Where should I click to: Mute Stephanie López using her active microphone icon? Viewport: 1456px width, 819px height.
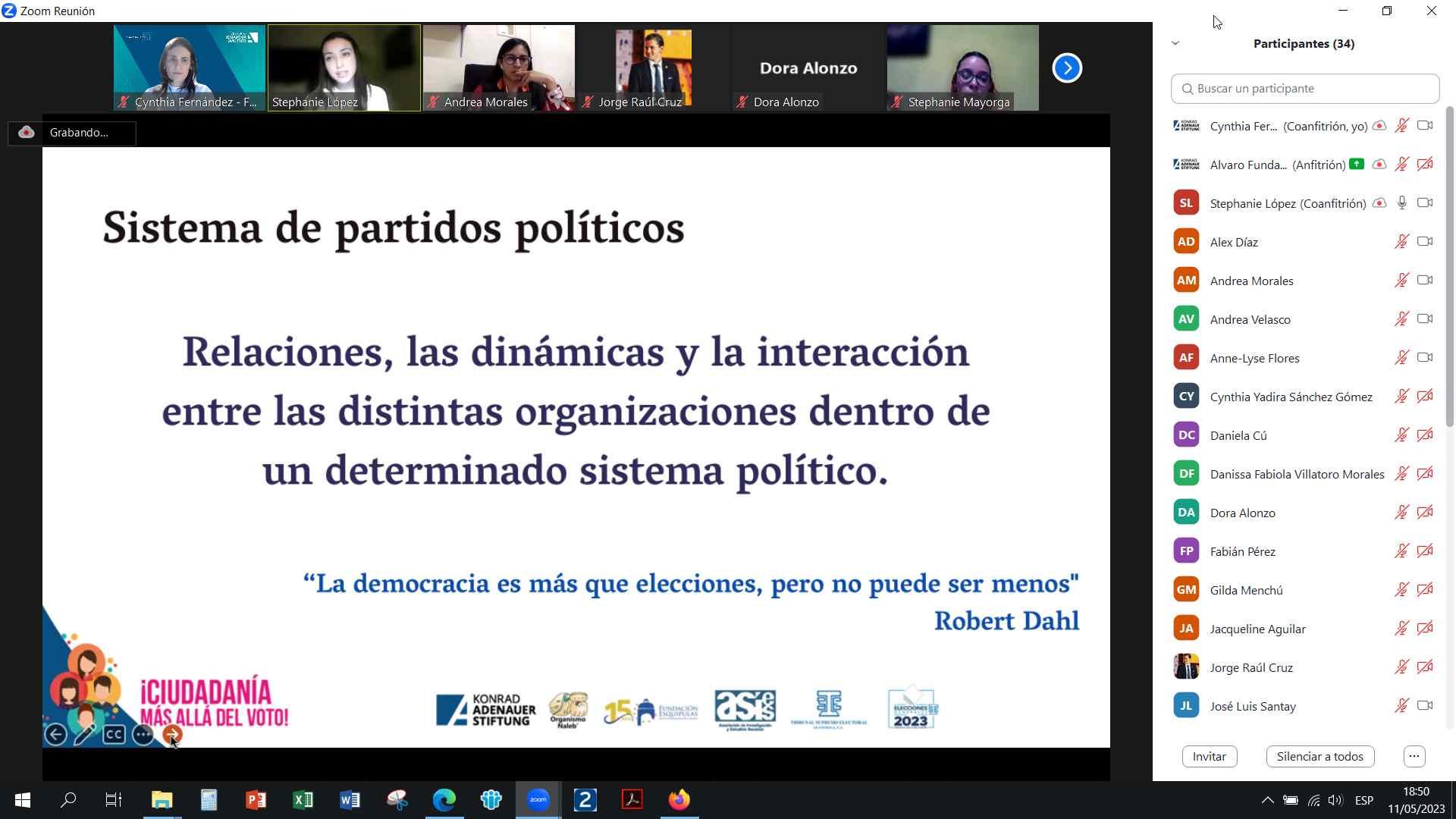(x=1402, y=202)
